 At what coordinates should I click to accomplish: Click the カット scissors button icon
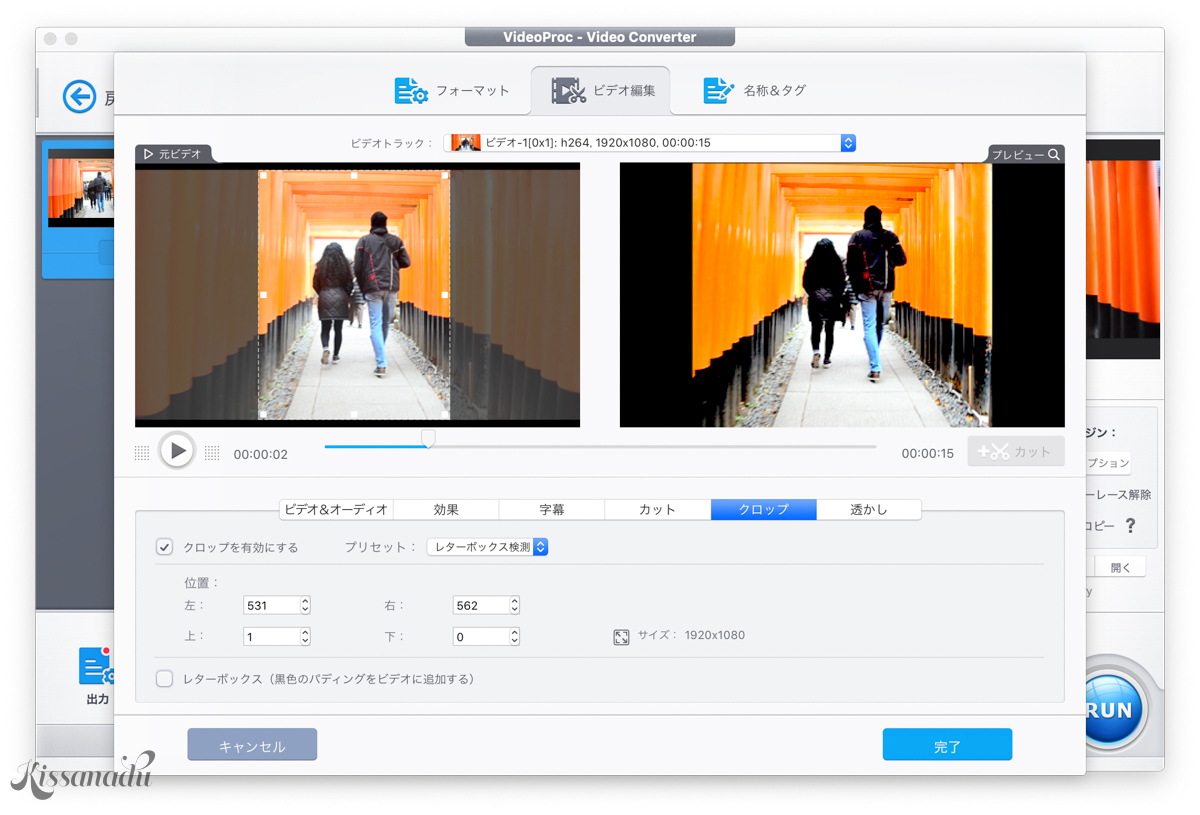(997, 451)
